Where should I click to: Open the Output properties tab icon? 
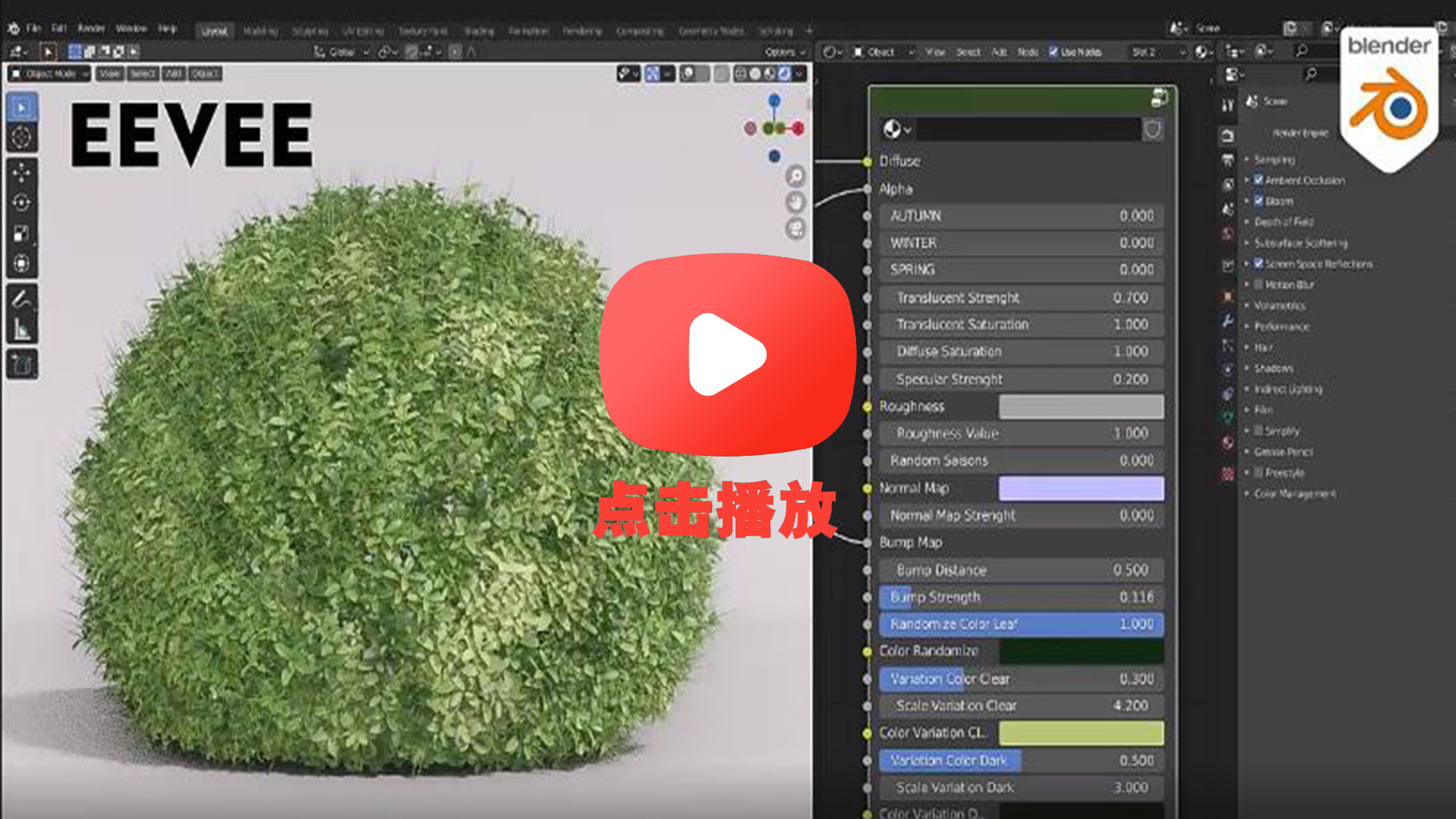coord(1228,160)
